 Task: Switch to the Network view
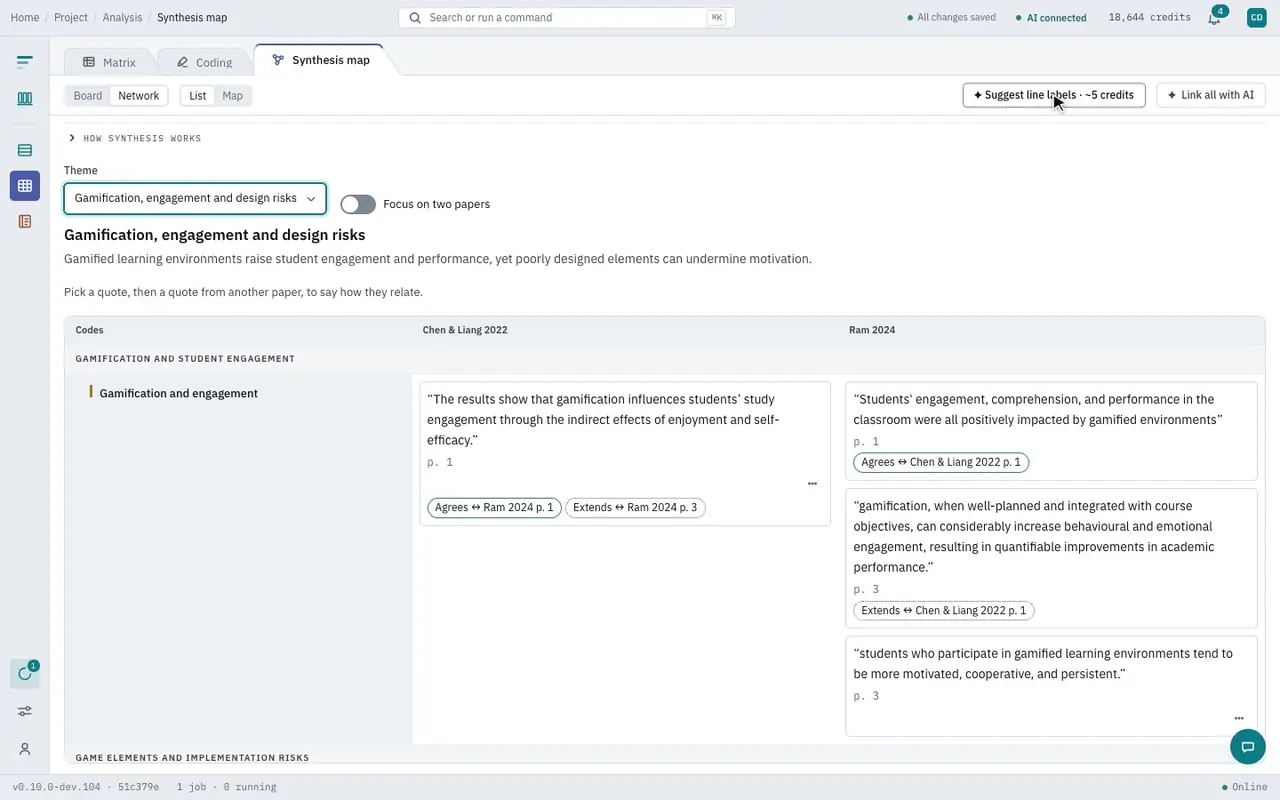click(x=139, y=96)
